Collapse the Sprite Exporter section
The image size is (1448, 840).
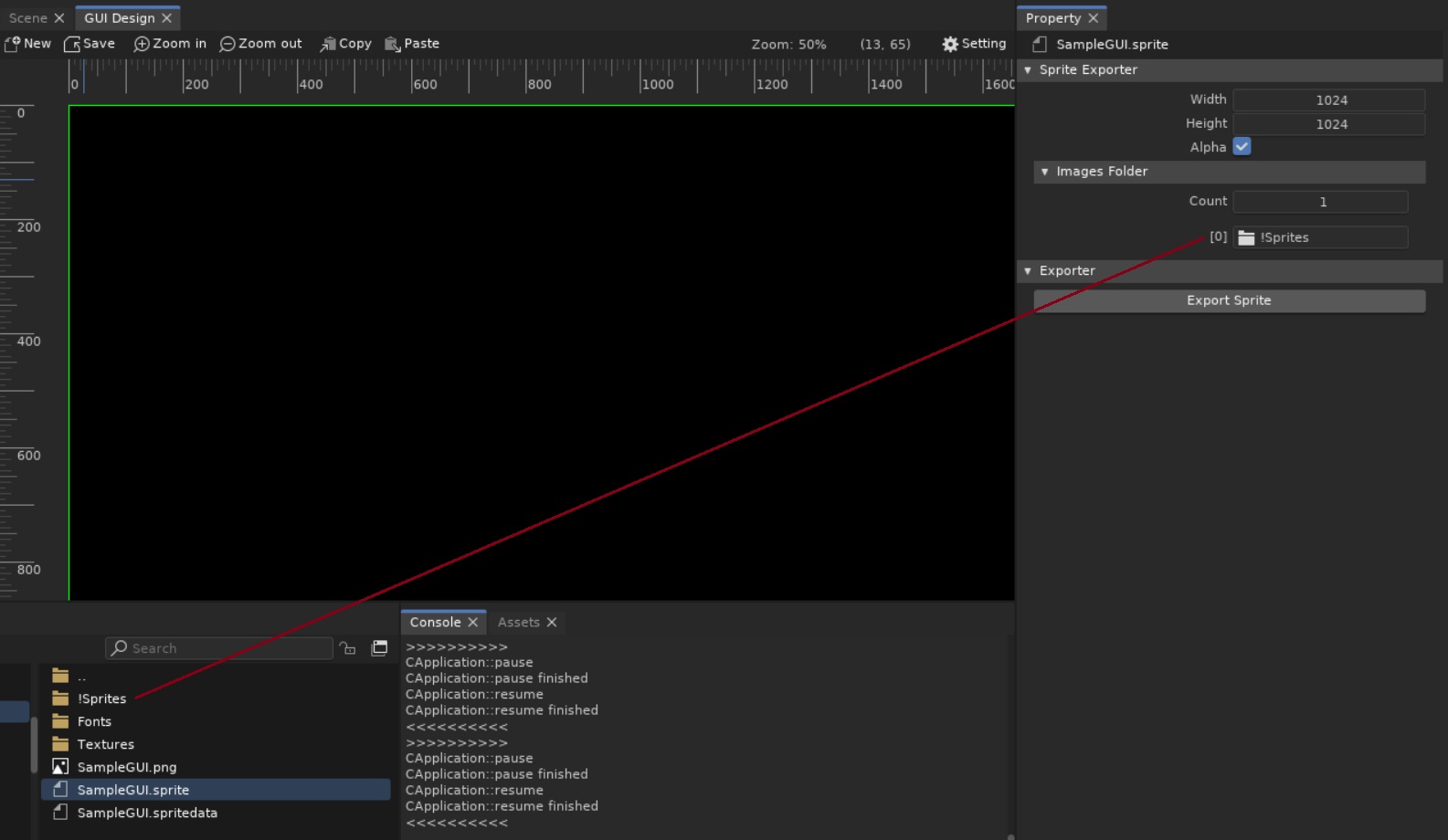coord(1028,70)
